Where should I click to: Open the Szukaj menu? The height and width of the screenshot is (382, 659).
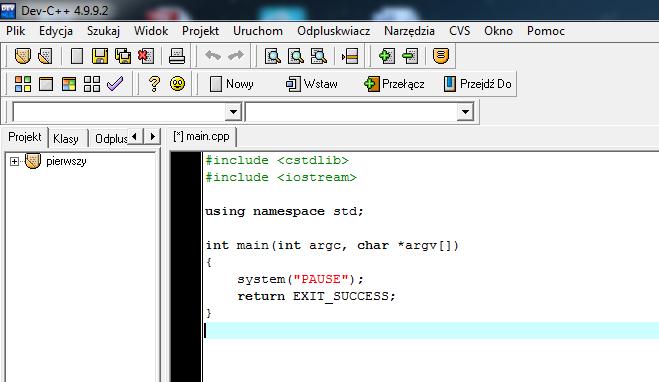tap(103, 31)
